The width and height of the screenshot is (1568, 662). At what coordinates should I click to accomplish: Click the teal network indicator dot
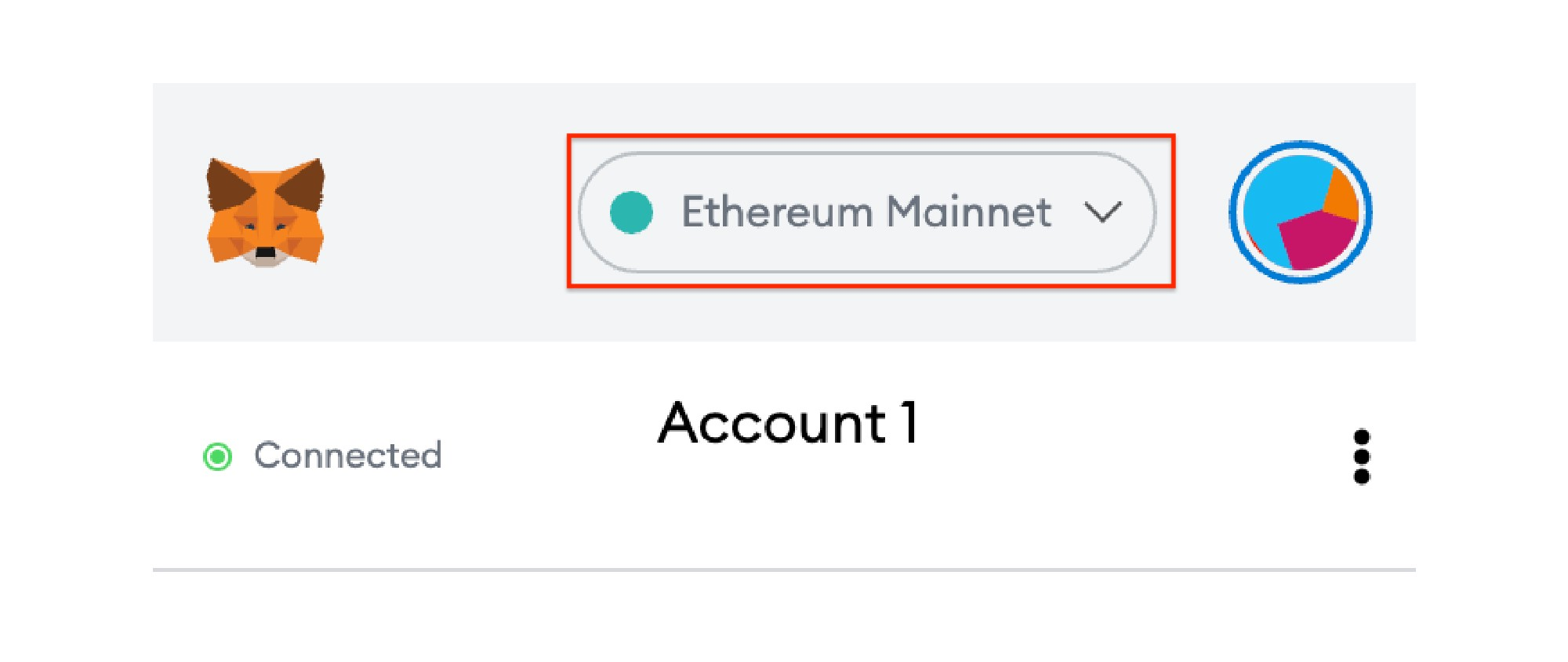631,212
